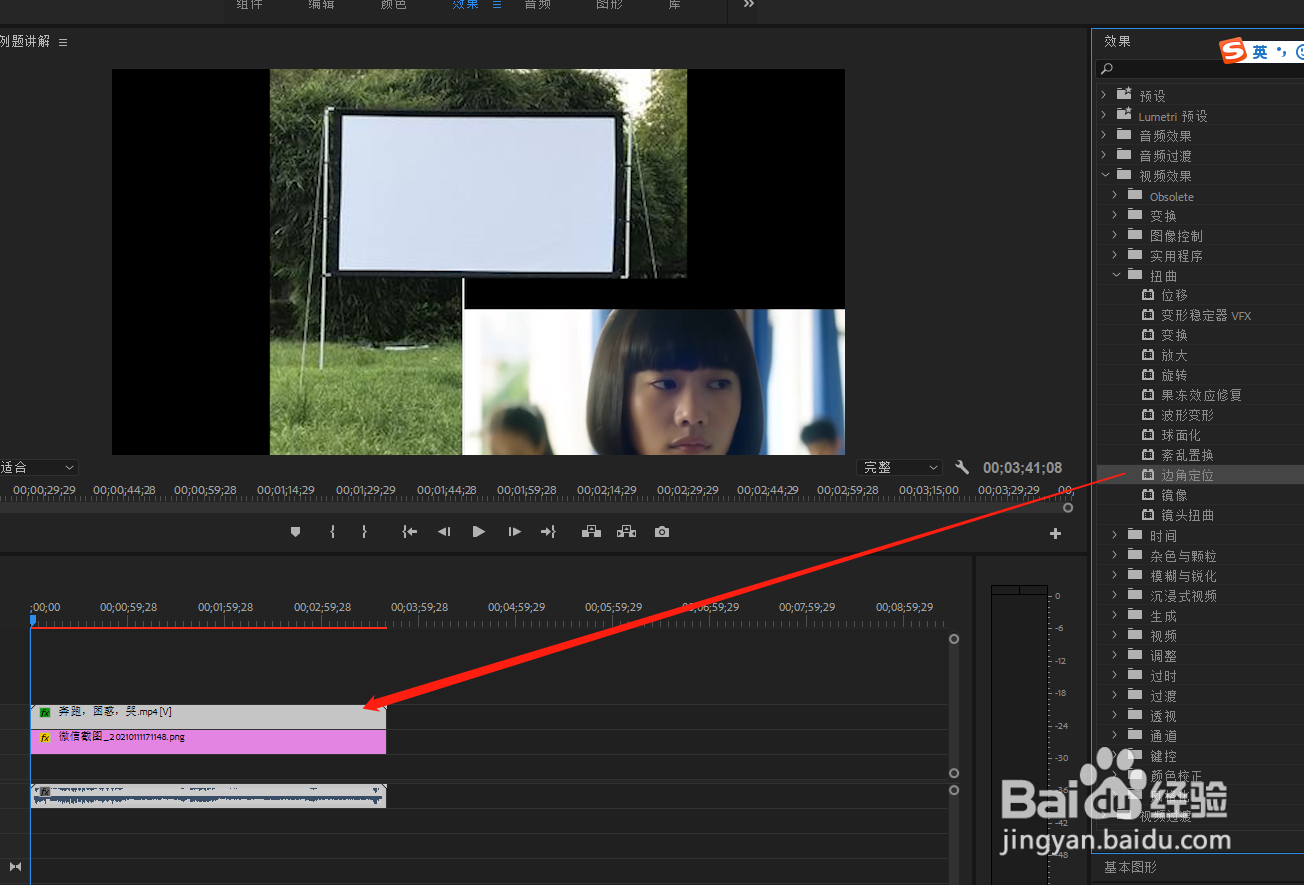Jump to the In point
This screenshot has width=1304, height=885.
409,532
